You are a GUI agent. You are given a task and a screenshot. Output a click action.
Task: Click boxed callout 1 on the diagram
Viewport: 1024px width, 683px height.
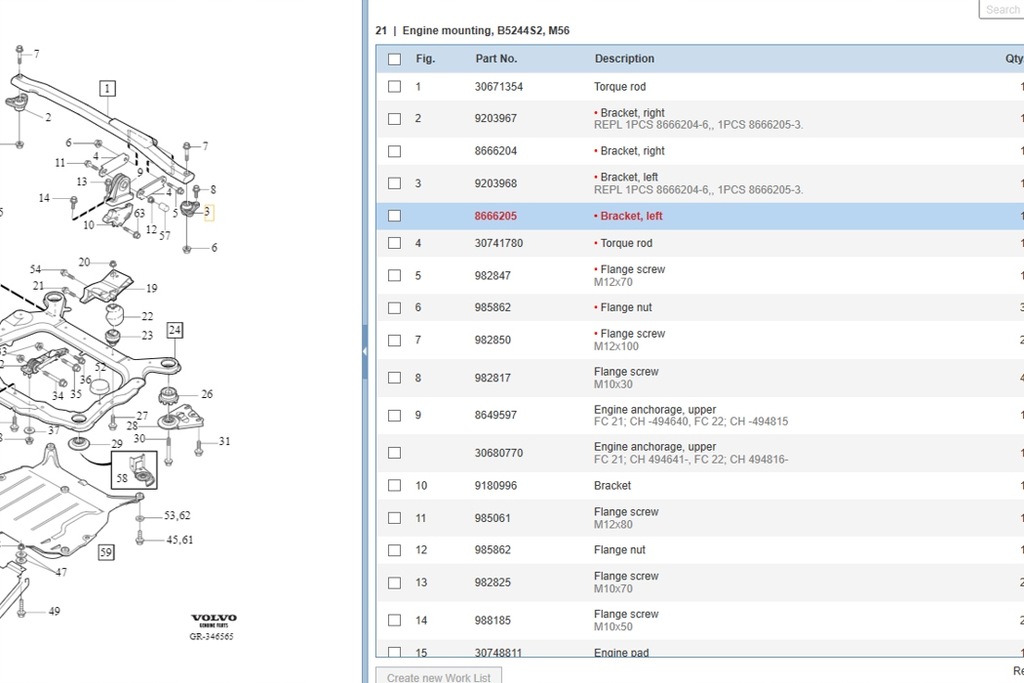[x=107, y=88]
